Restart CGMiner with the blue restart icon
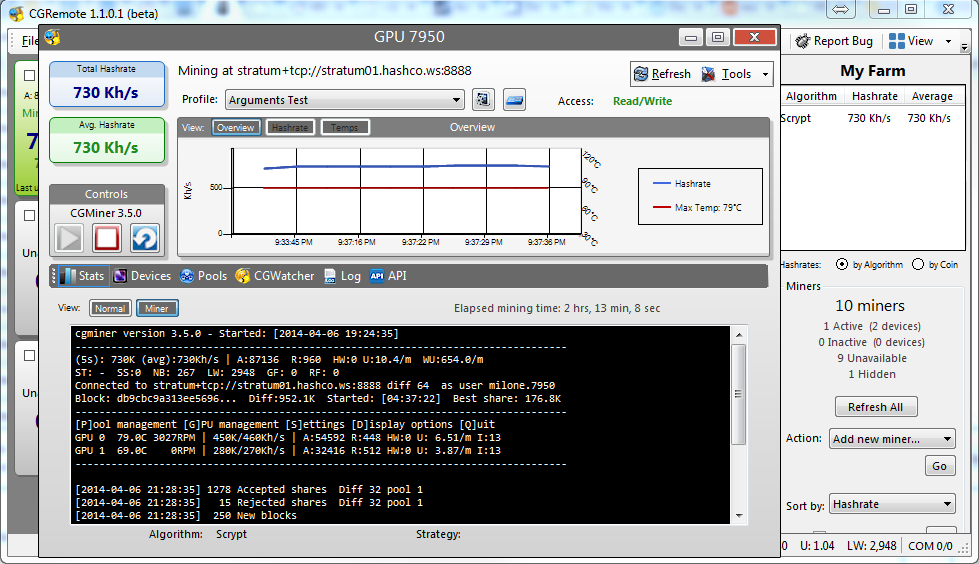The width and height of the screenshot is (979, 564). coord(145,238)
